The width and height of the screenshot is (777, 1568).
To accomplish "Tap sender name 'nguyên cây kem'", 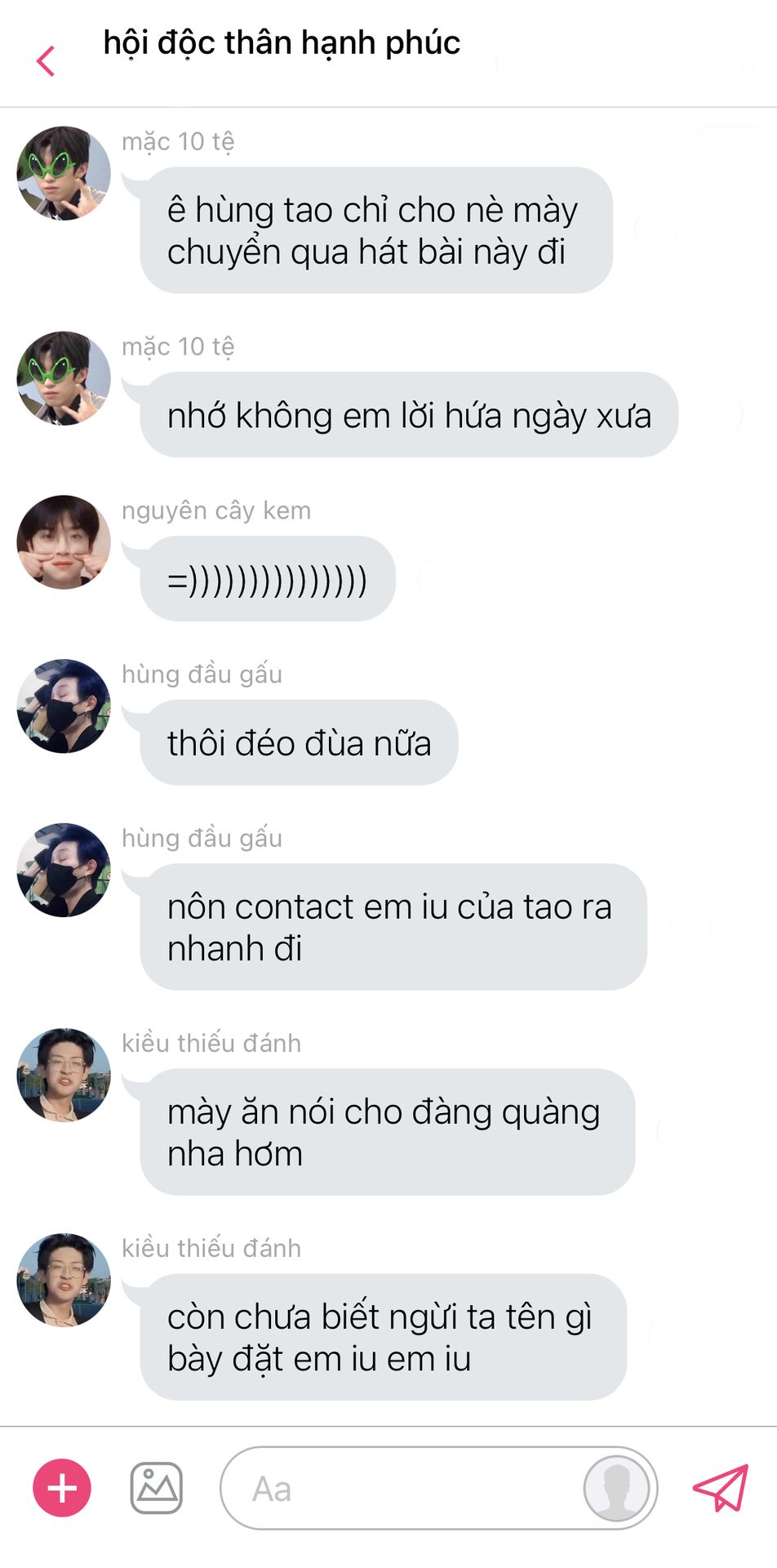I will pos(216,510).
